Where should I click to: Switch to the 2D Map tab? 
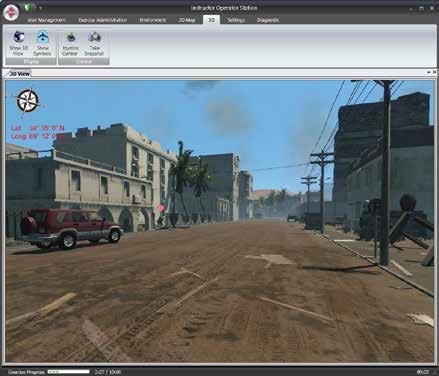[187, 20]
